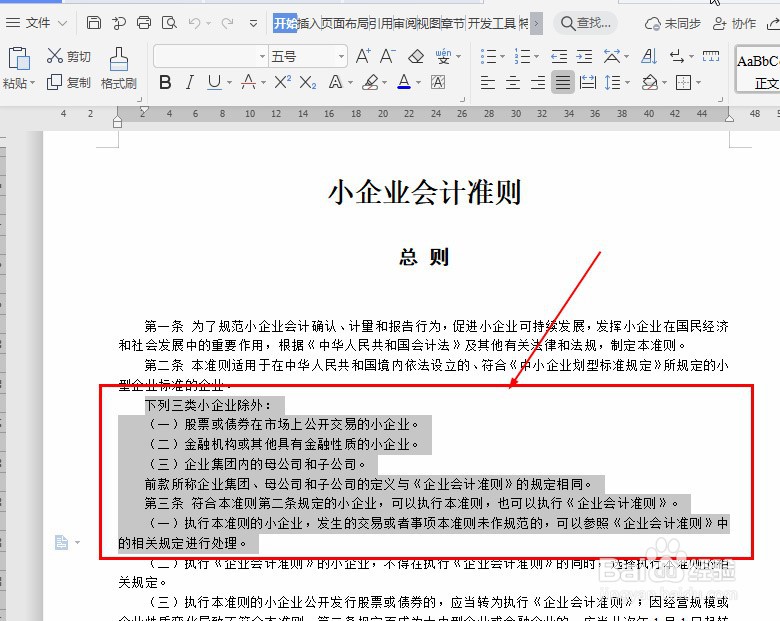Screen dimensions: 780x621
Task: Click the text effects outlined A icon
Action: 336,82
